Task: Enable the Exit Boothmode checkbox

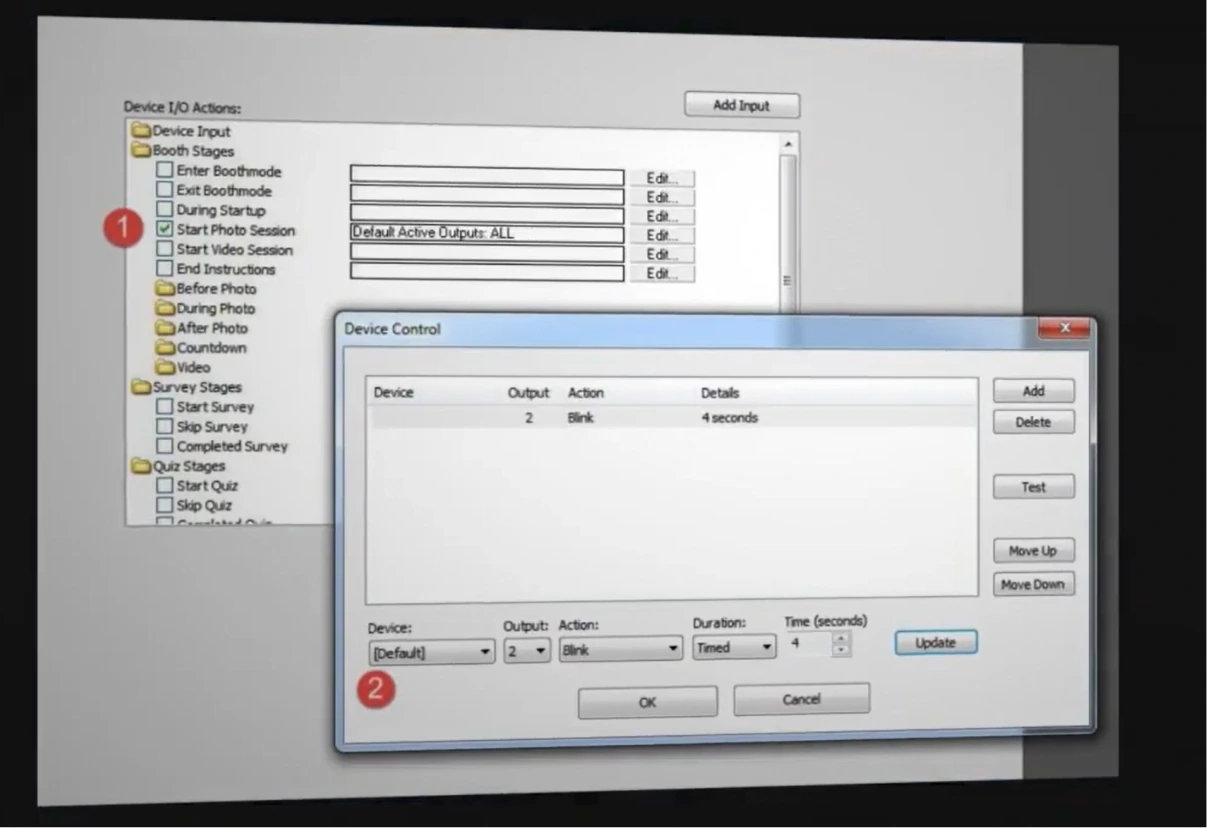Action: [x=165, y=190]
